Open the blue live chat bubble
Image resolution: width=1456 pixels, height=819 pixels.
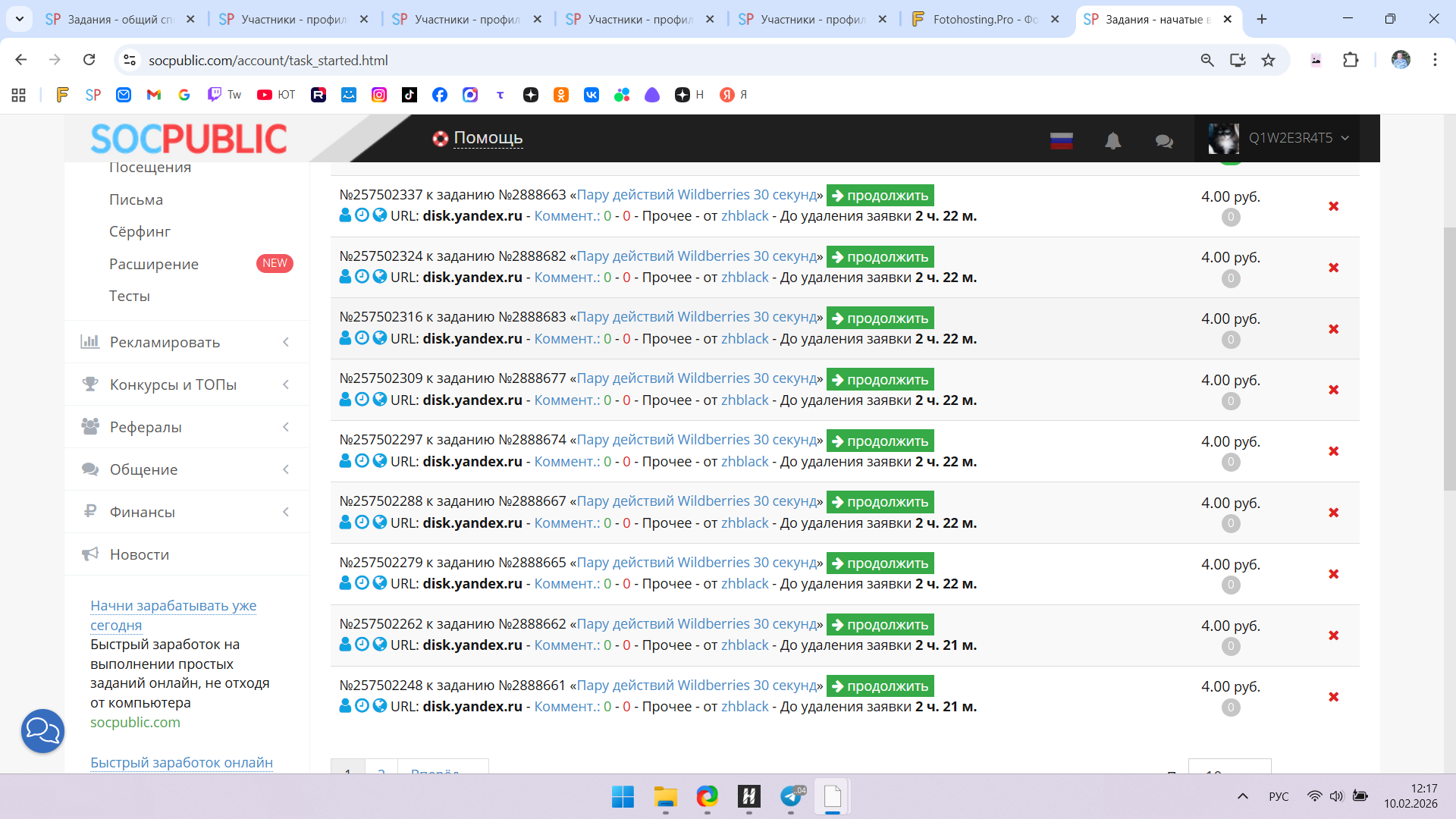coord(42,730)
